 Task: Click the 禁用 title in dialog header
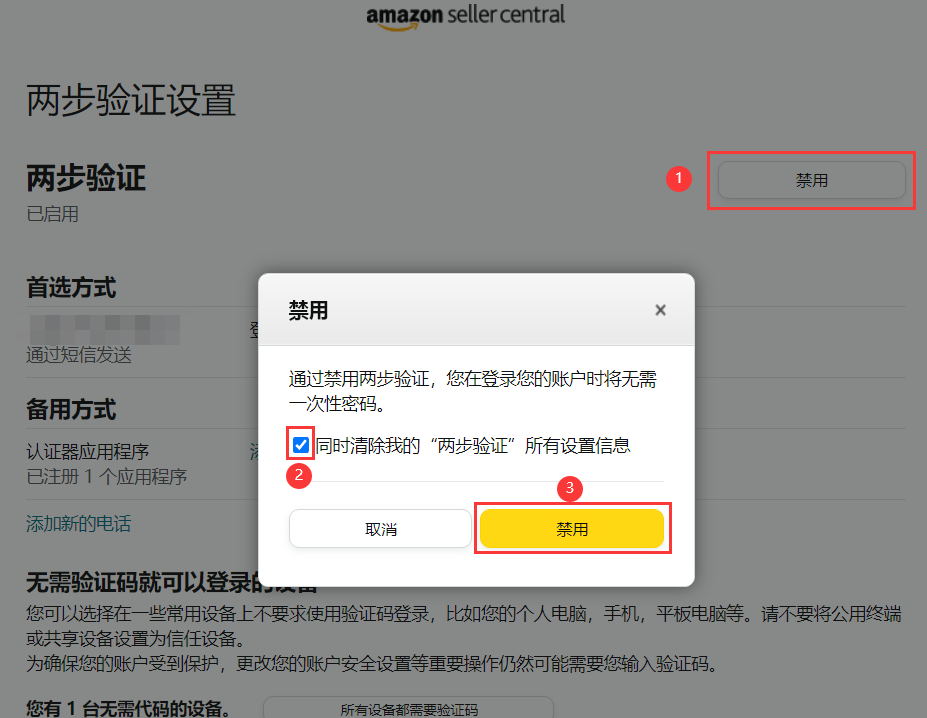[308, 310]
